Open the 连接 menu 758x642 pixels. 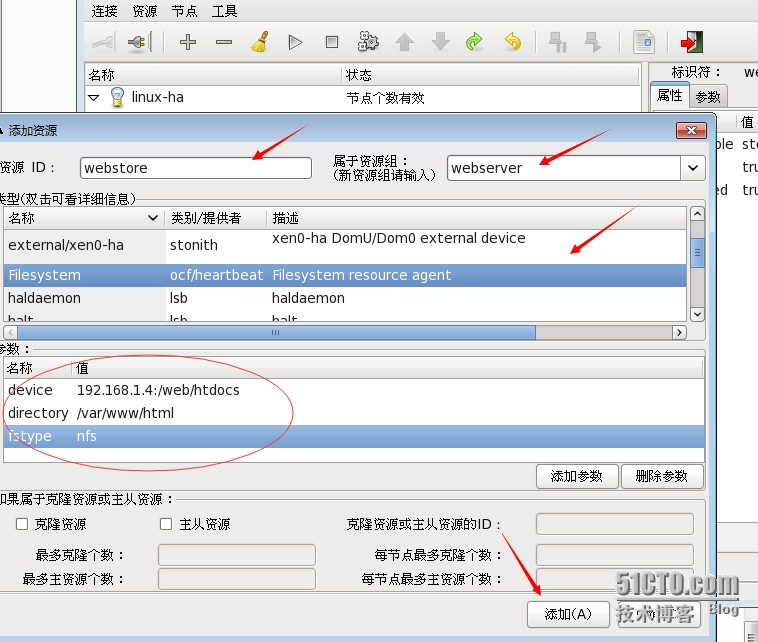click(x=104, y=11)
